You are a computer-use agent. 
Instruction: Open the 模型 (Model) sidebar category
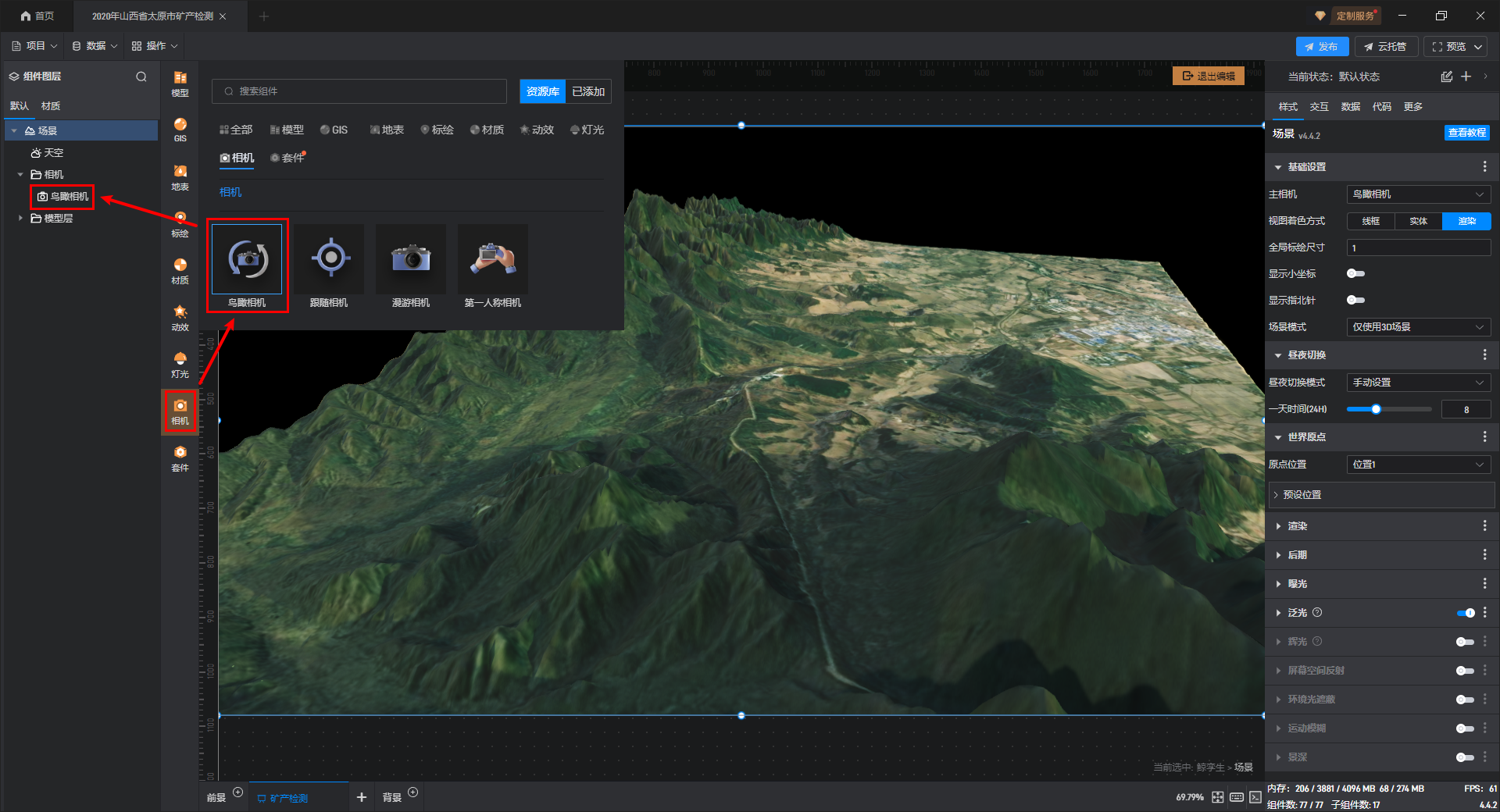tap(180, 84)
